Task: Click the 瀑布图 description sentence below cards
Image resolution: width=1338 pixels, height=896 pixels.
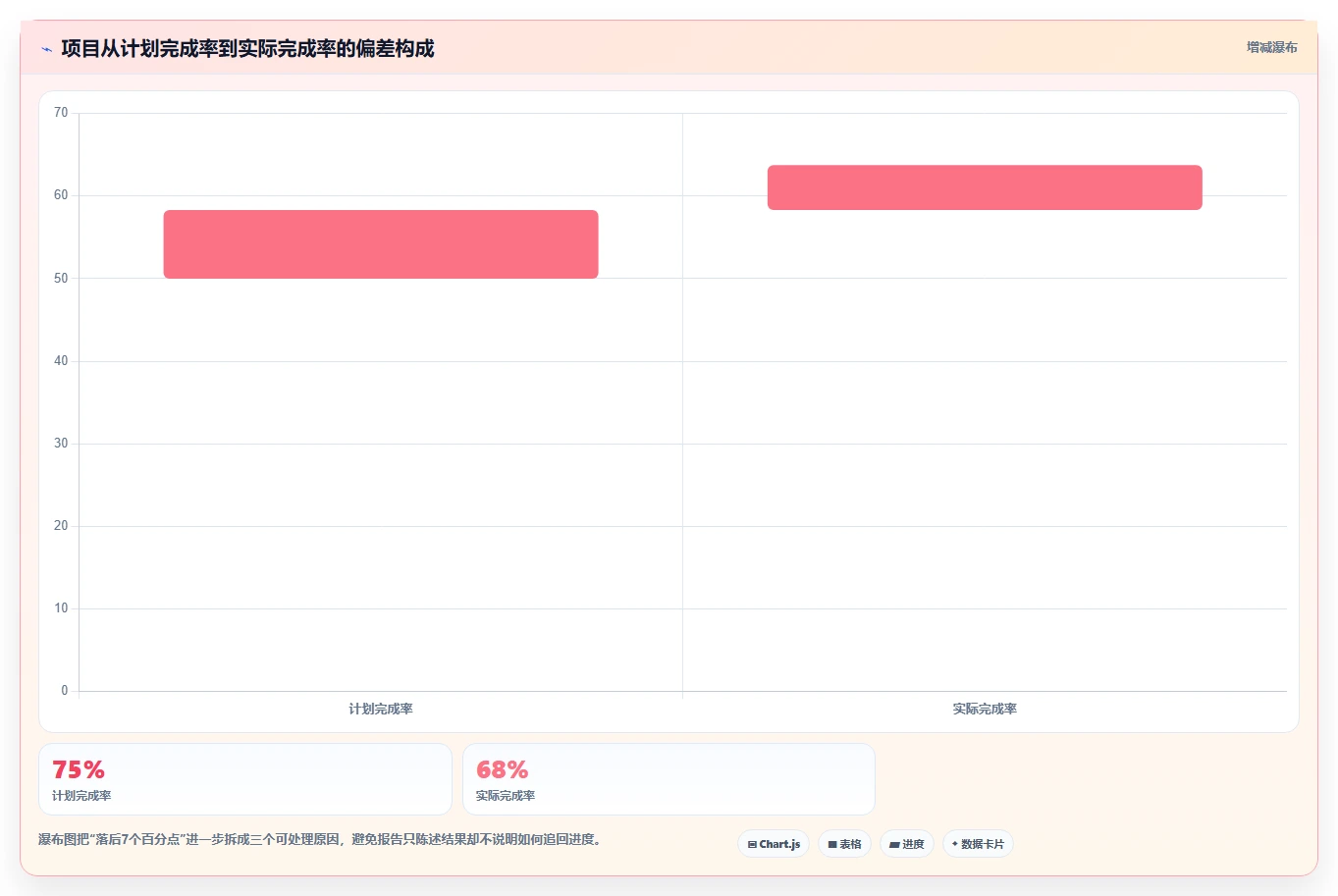Action: pyautogui.click(x=320, y=840)
